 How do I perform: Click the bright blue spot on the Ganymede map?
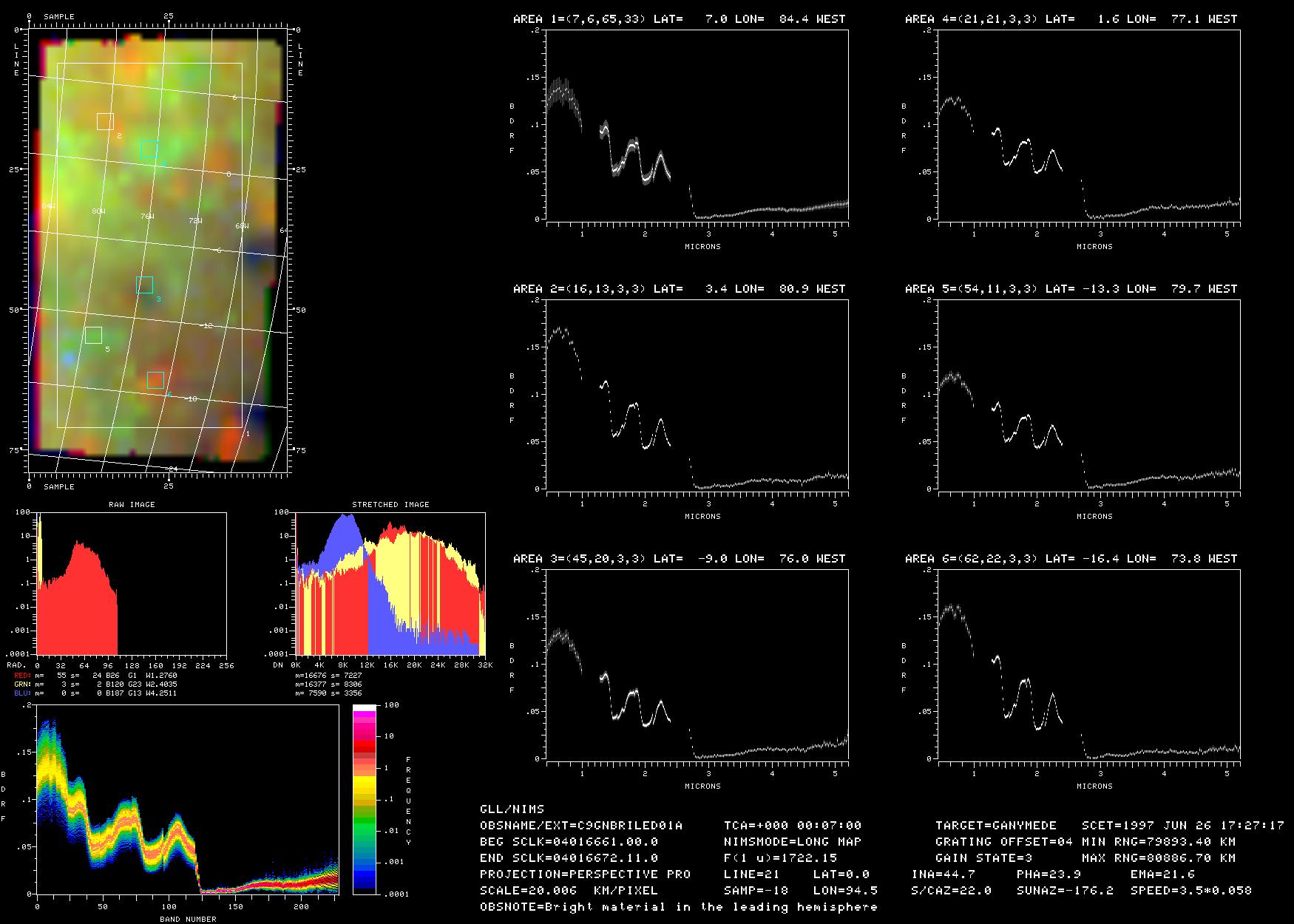pos(69,359)
